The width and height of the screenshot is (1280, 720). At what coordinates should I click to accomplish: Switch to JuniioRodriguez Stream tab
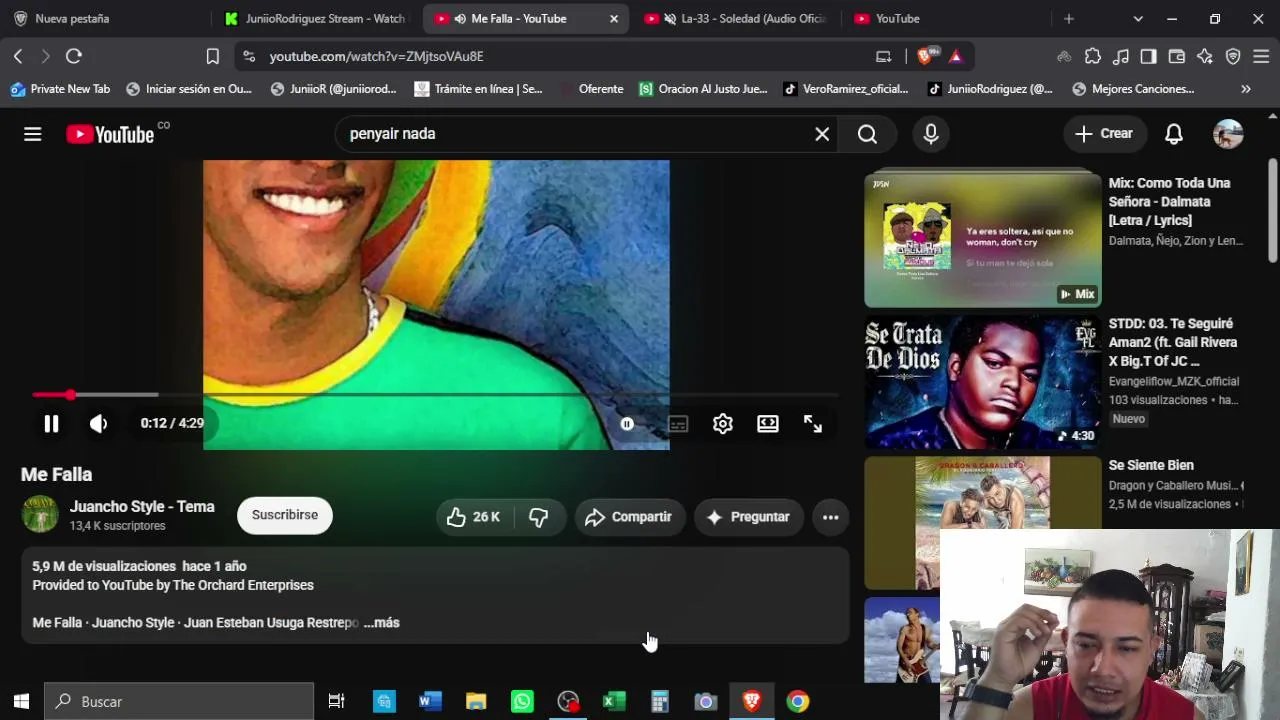(316, 19)
